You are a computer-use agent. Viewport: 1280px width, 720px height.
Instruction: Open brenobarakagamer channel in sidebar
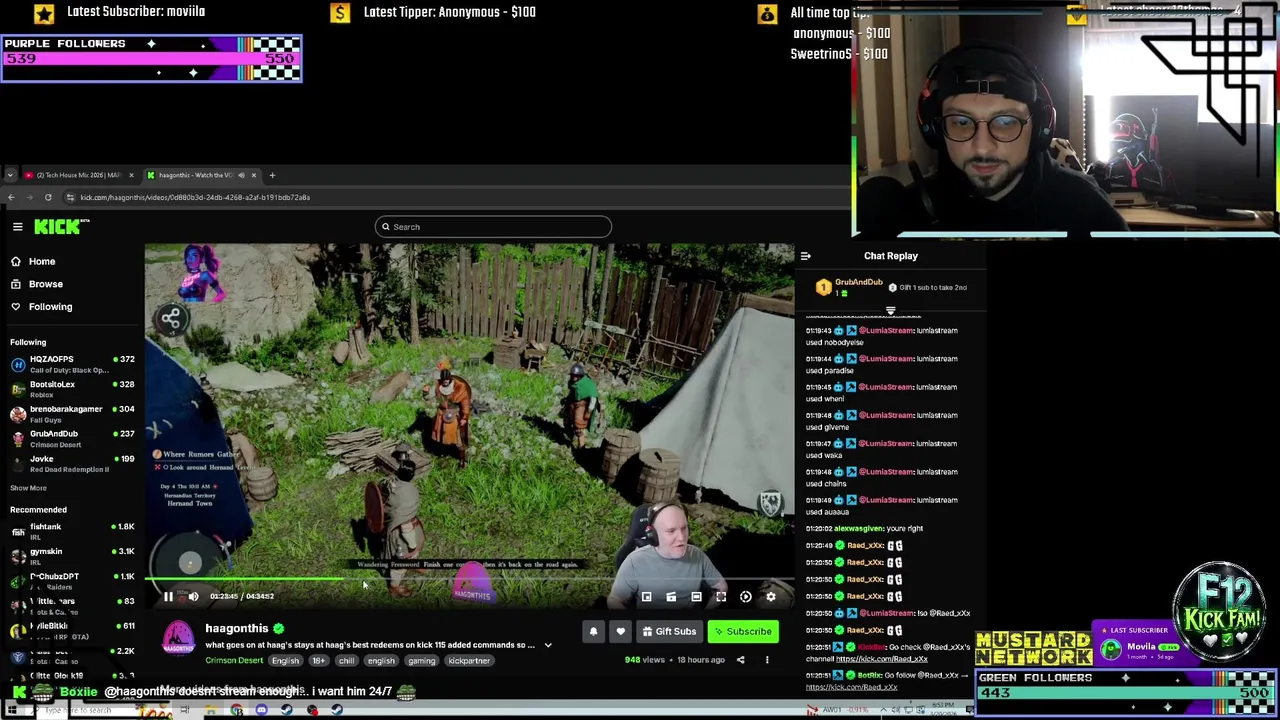click(x=72, y=414)
